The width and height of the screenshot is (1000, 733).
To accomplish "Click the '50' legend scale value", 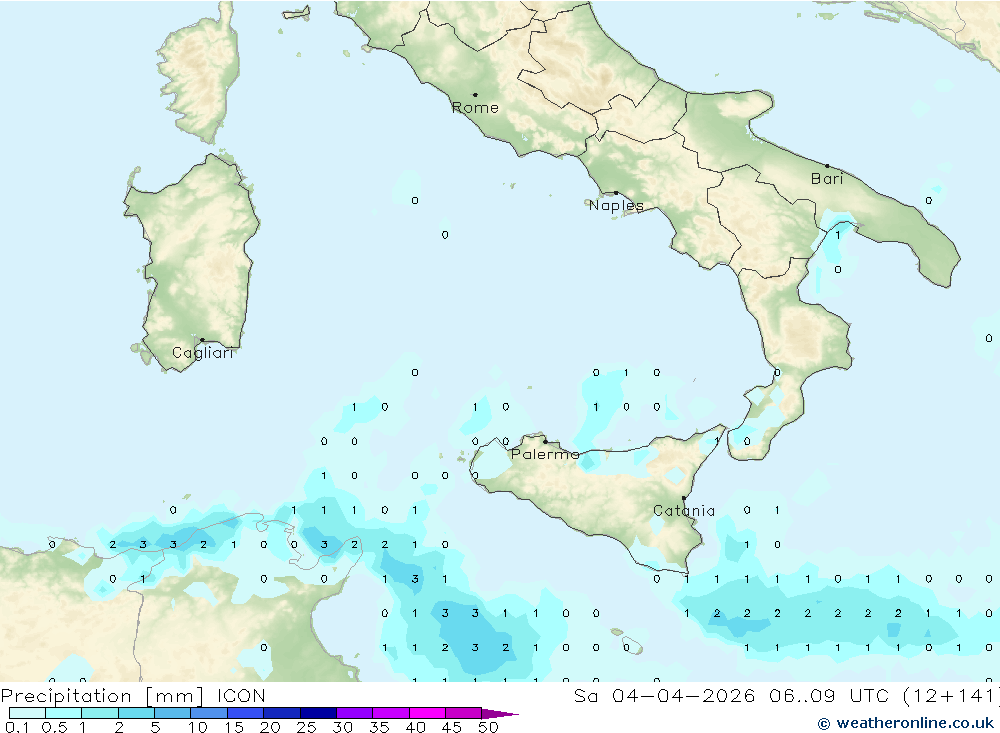I will point(488,727).
